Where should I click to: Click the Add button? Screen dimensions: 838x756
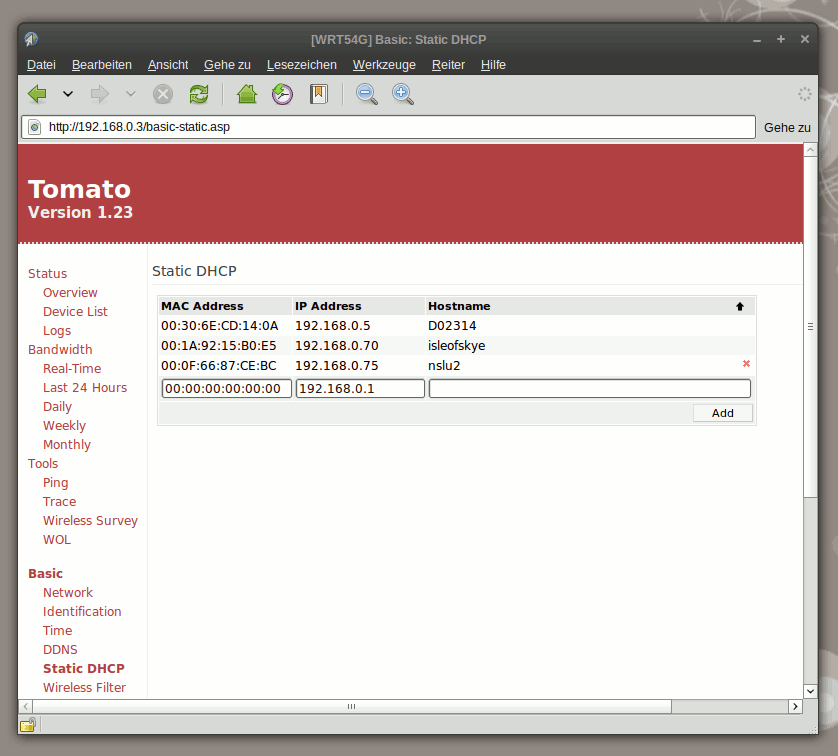(723, 413)
